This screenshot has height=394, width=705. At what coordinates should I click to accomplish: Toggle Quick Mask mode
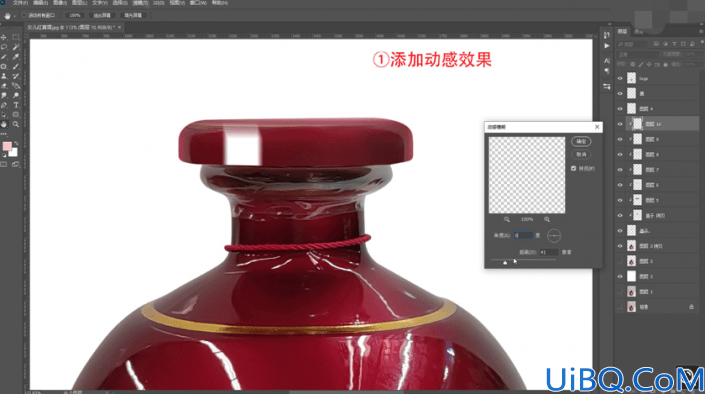point(4,165)
